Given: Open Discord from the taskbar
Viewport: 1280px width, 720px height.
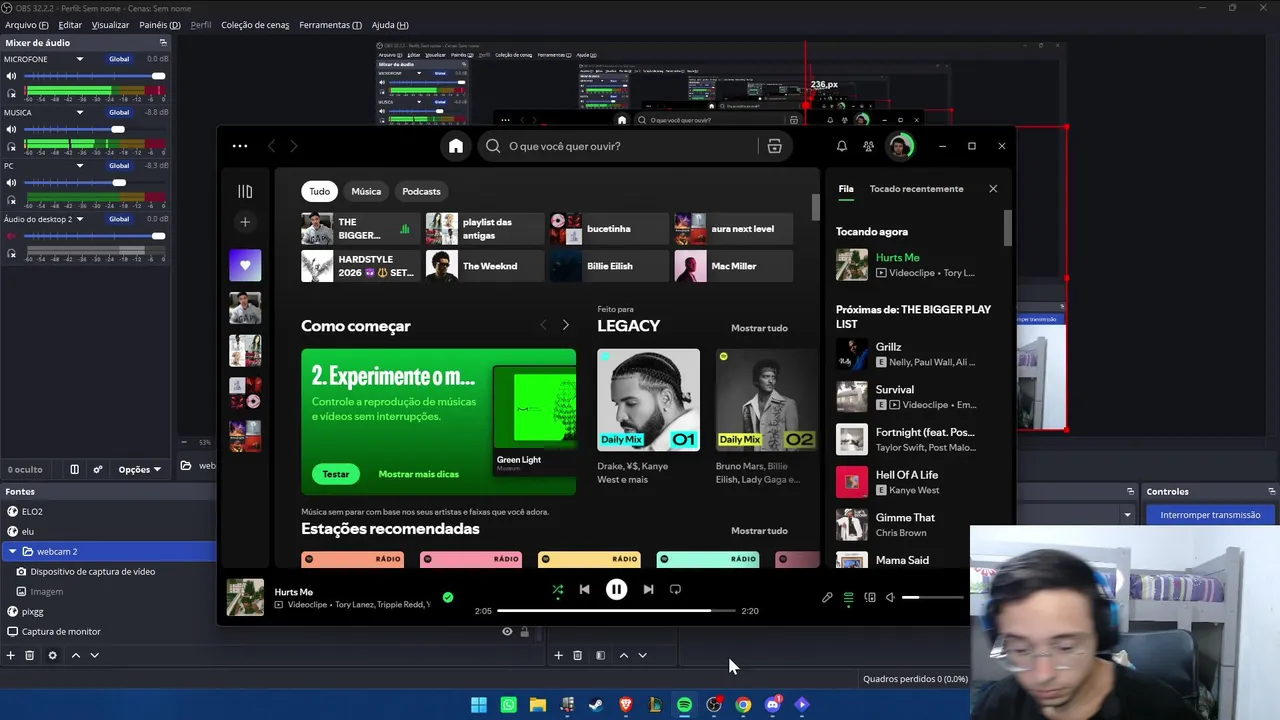Looking at the screenshot, I should coord(772,705).
